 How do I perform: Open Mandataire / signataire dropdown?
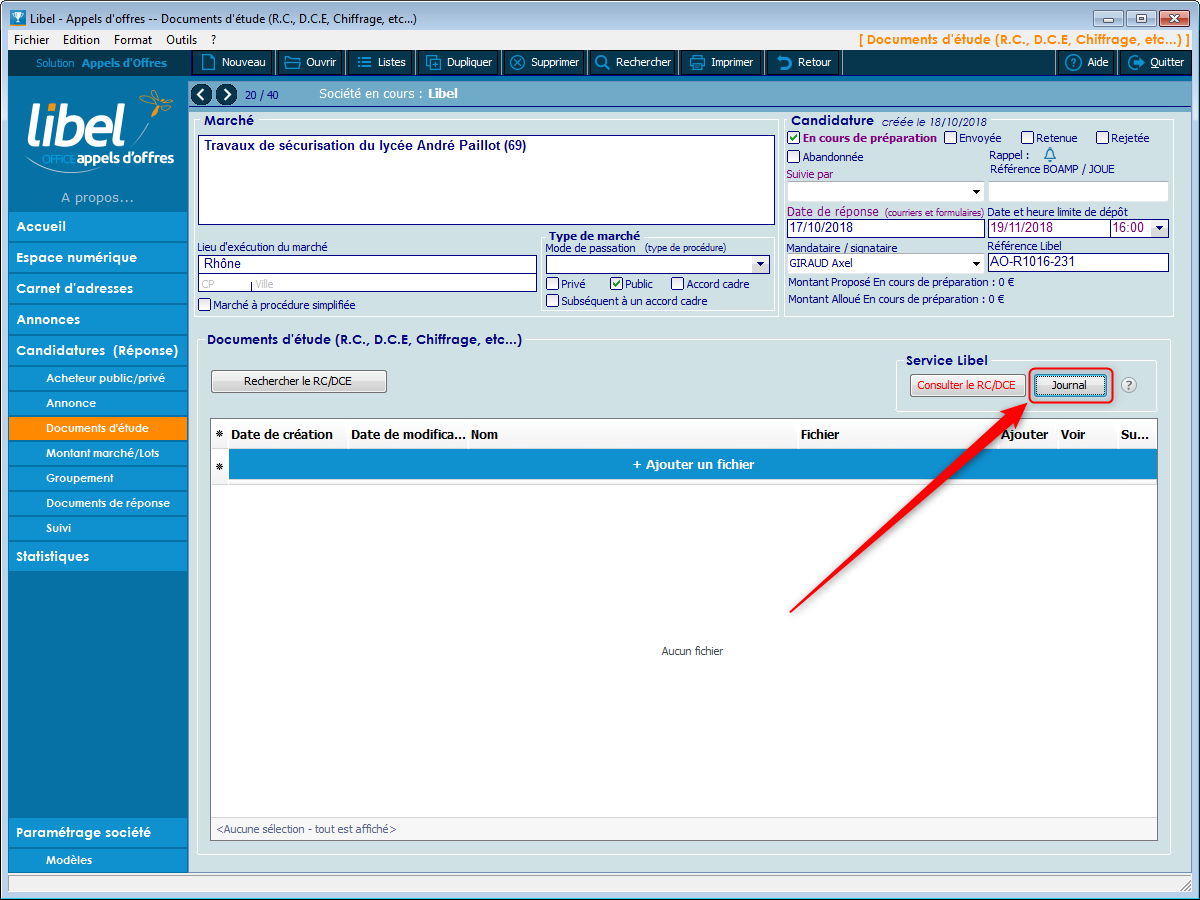pos(976,263)
